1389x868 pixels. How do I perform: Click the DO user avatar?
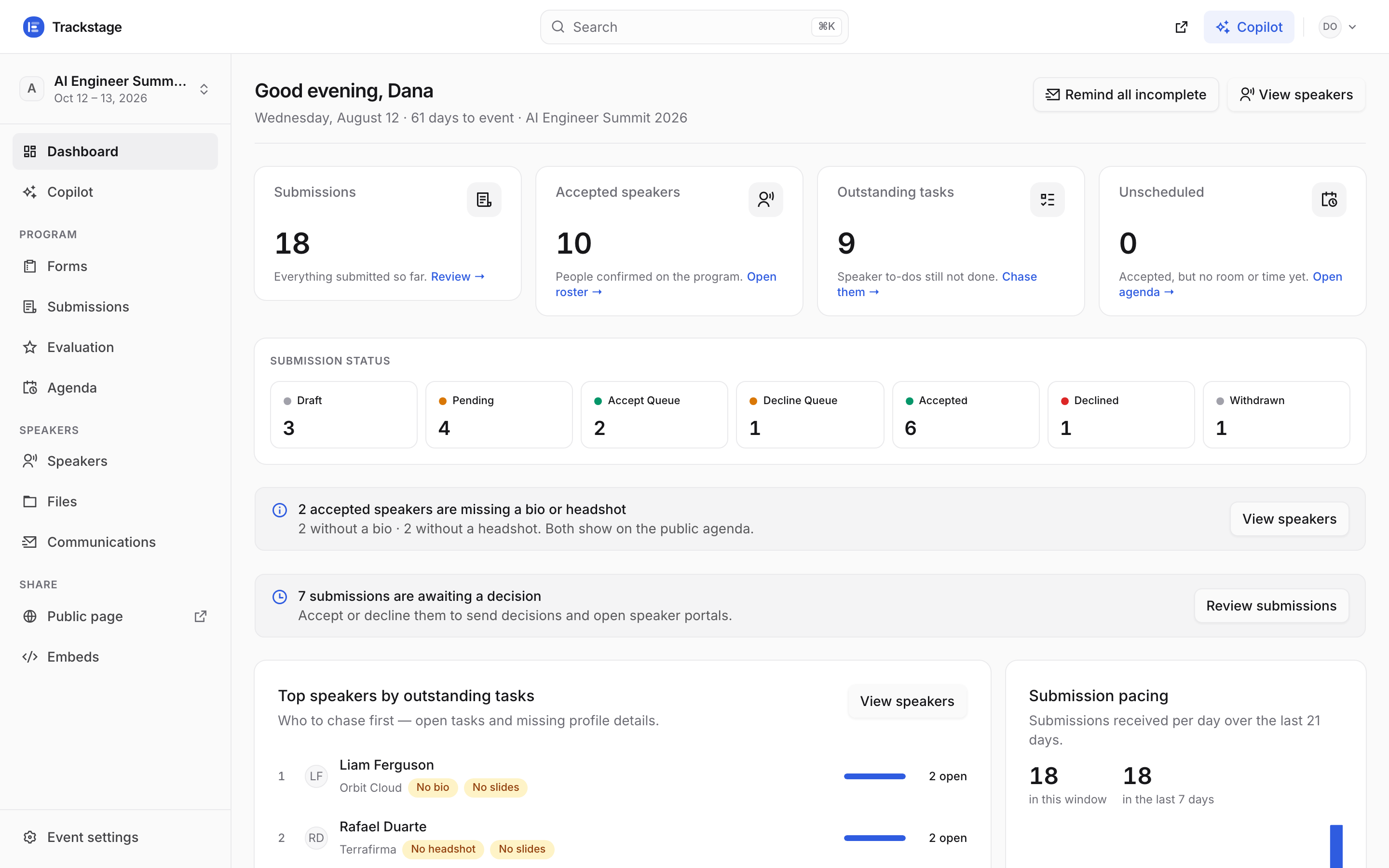[1329, 27]
